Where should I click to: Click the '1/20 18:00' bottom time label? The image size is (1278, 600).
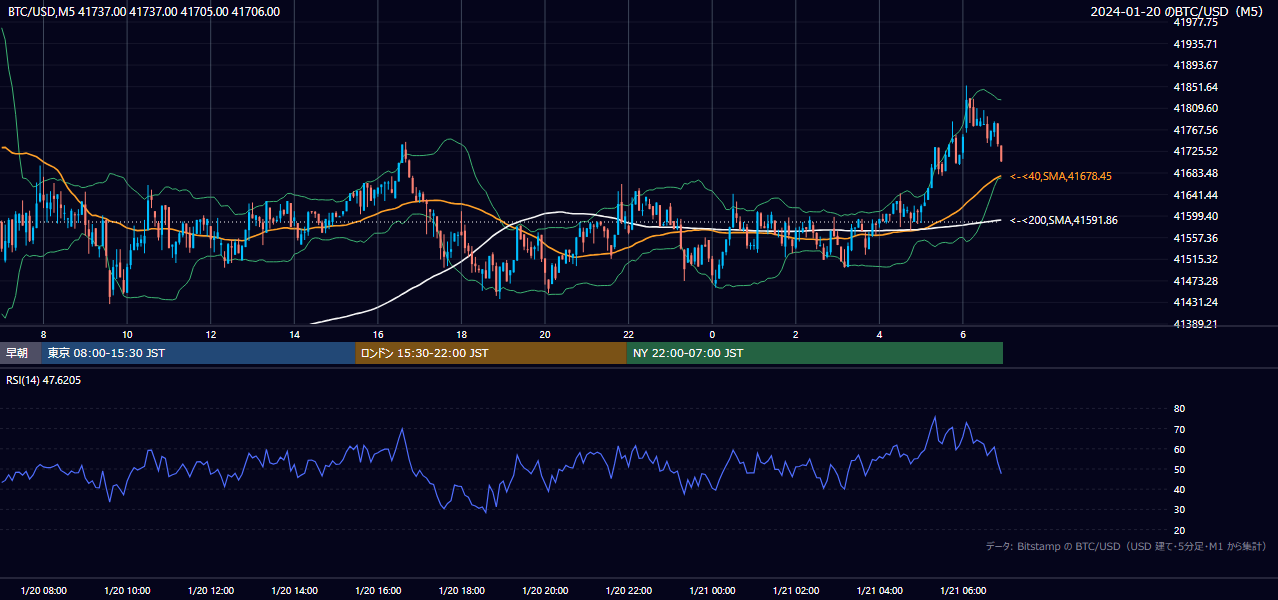pyautogui.click(x=462, y=591)
